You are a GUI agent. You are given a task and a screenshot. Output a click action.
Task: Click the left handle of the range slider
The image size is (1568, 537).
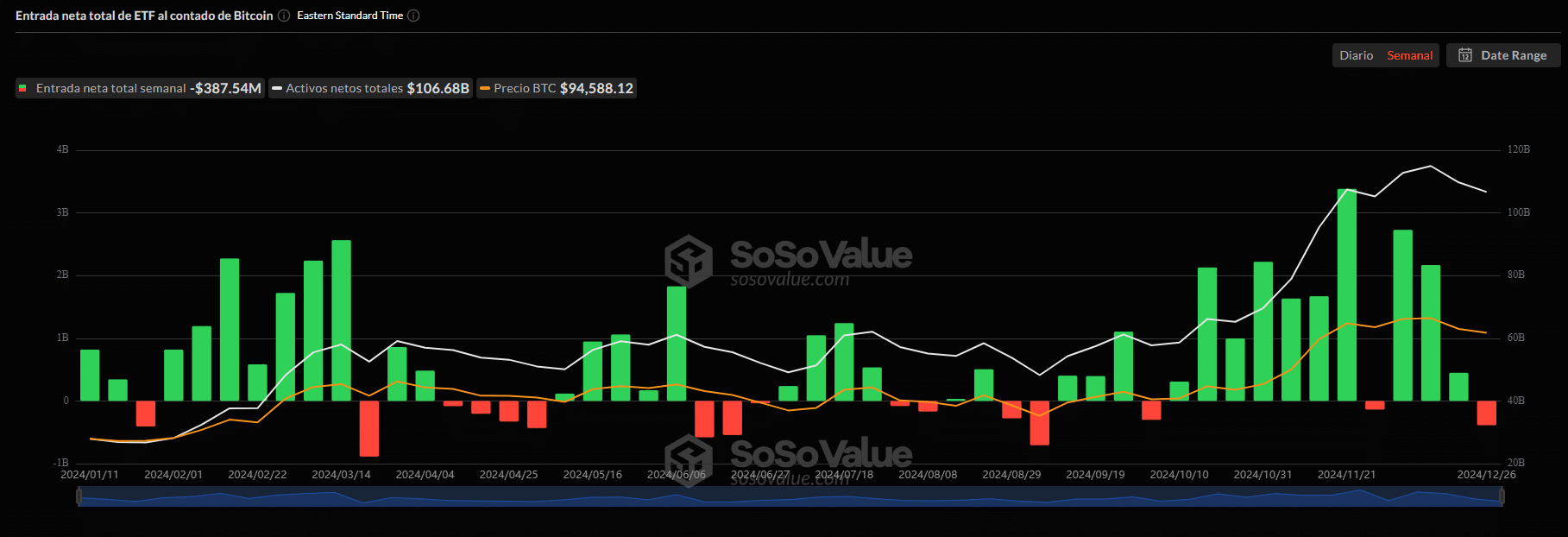(x=79, y=496)
